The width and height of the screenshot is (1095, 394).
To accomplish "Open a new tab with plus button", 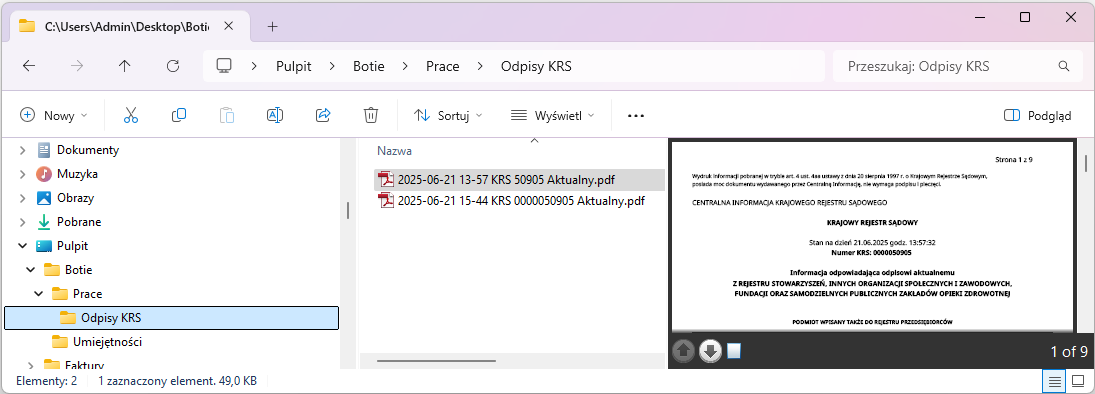I will click(x=272, y=27).
